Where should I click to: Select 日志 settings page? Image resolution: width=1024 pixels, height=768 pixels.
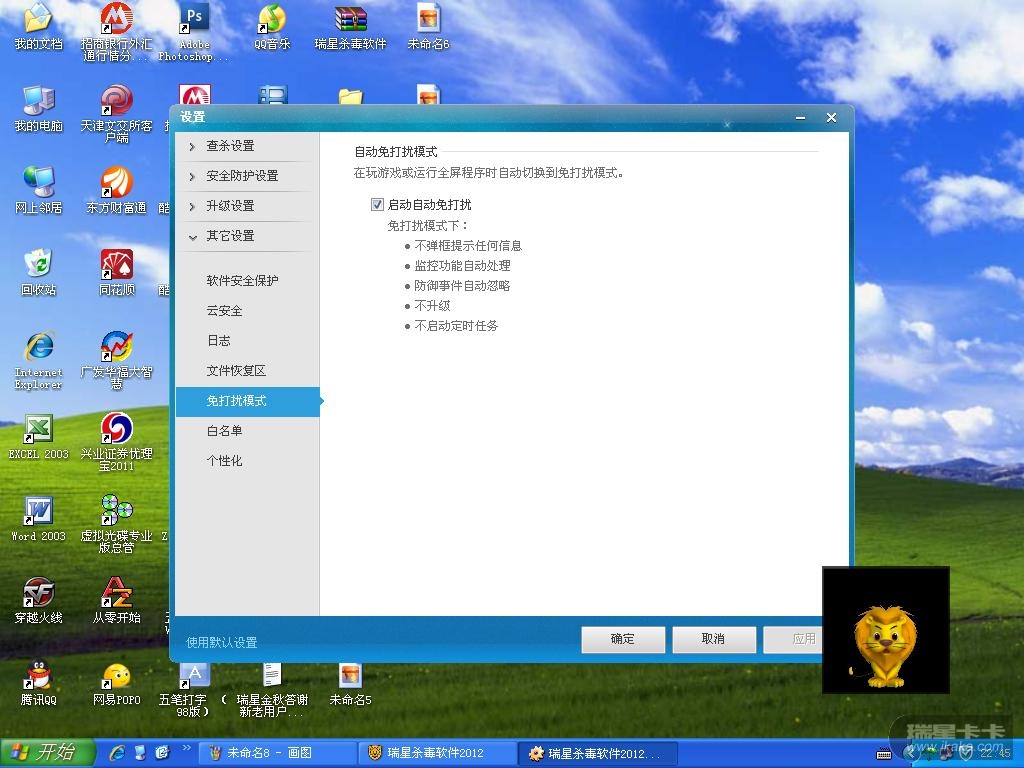point(248,341)
